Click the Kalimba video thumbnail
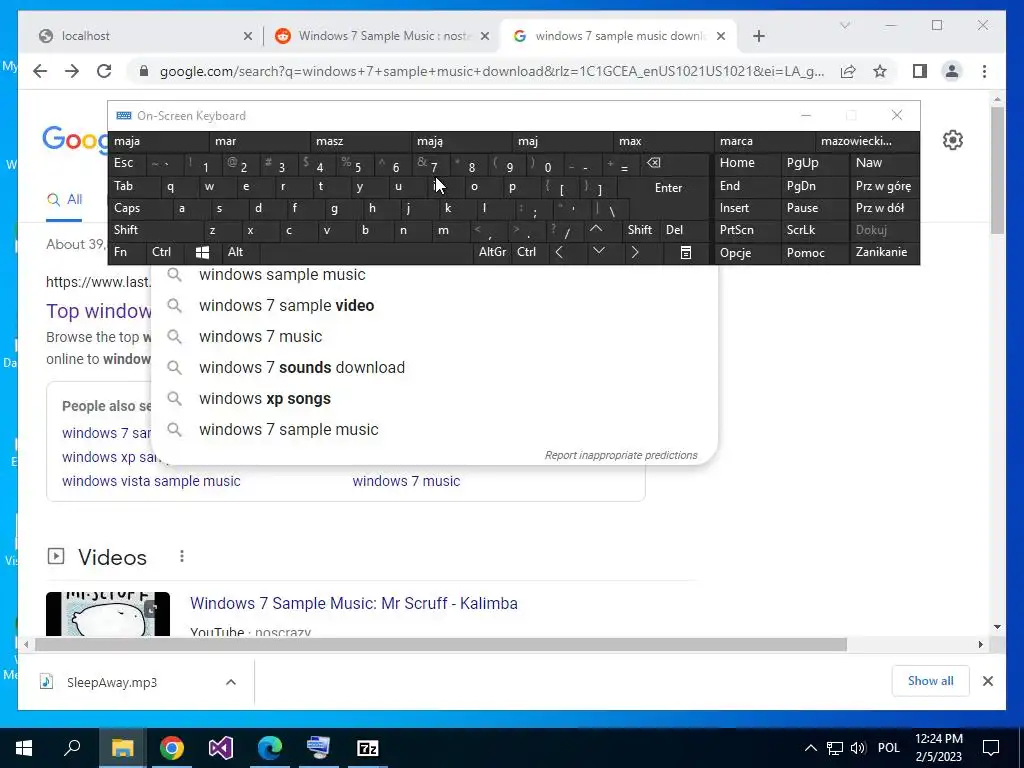The width and height of the screenshot is (1024, 768). pos(108,614)
